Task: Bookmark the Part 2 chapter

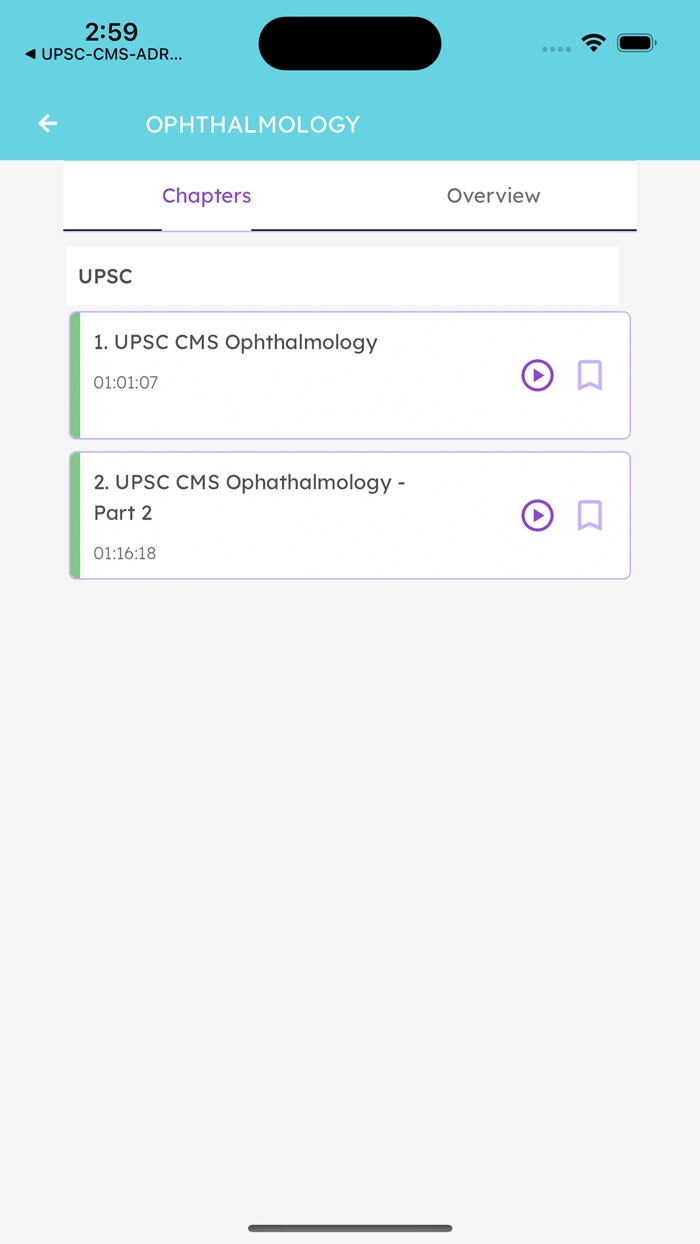Action: tap(589, 516)
